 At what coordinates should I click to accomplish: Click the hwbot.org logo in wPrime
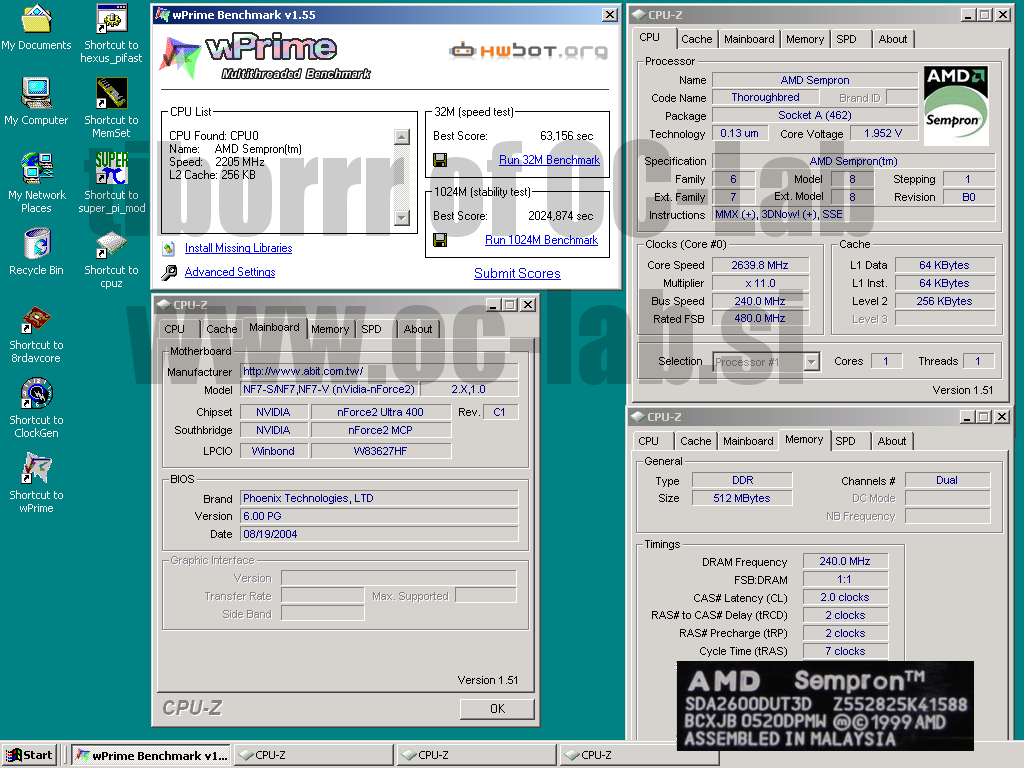tap(528, 50)
